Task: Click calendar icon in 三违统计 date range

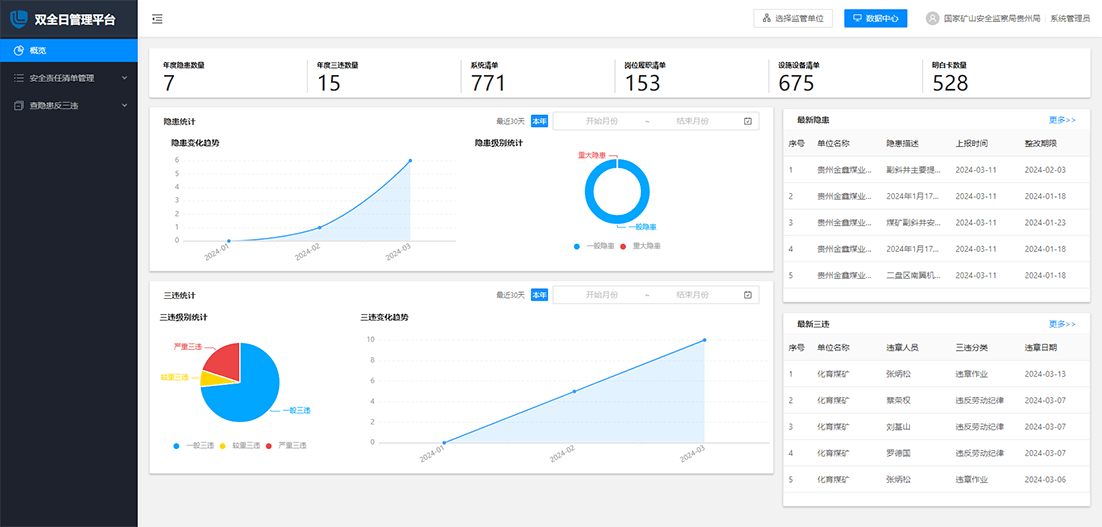Action: (748, 295)
